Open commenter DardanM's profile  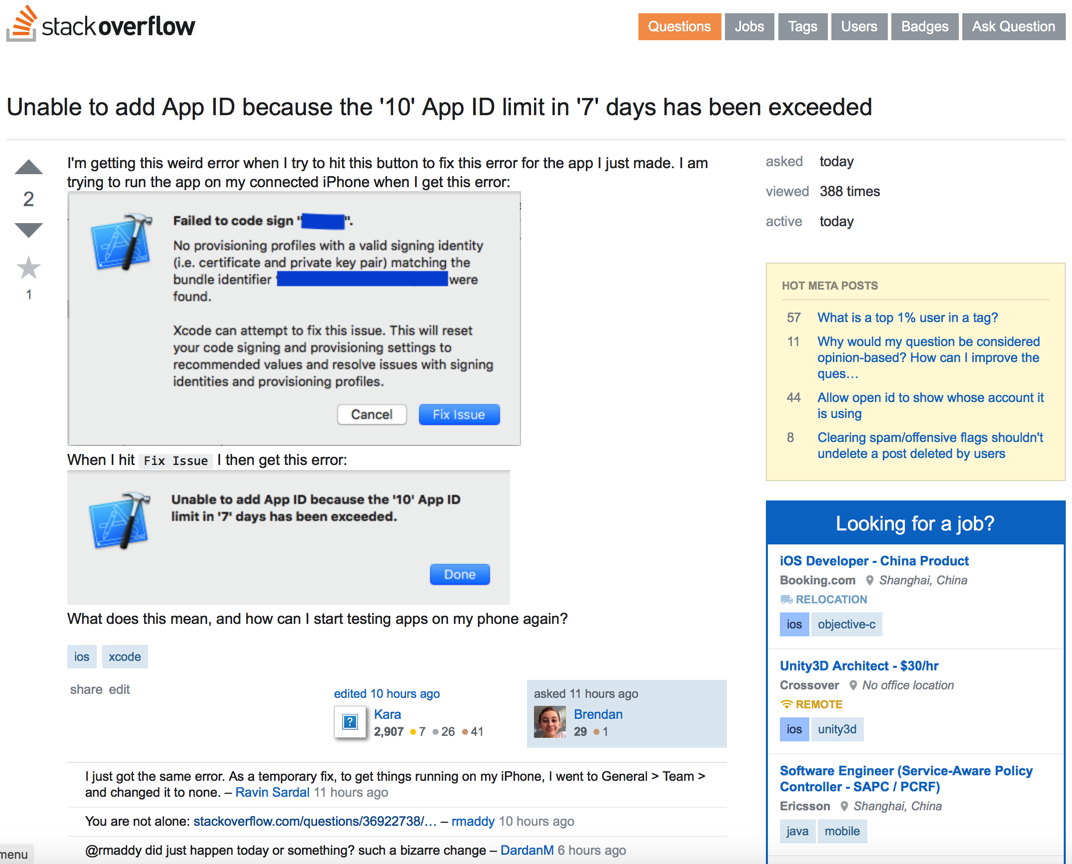pos(527,850)
